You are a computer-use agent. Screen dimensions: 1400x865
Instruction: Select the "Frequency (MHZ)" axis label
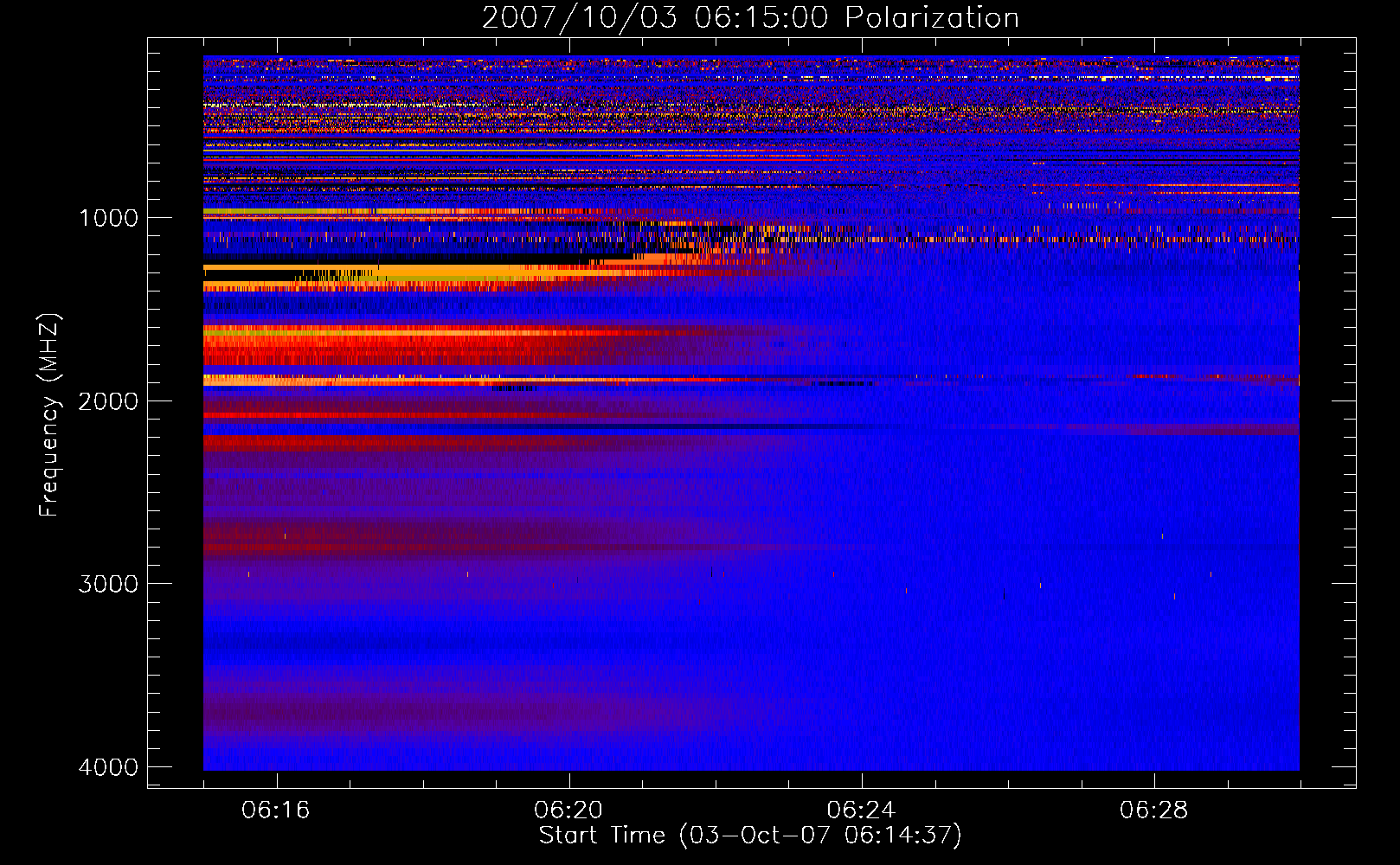pos(49,415)
